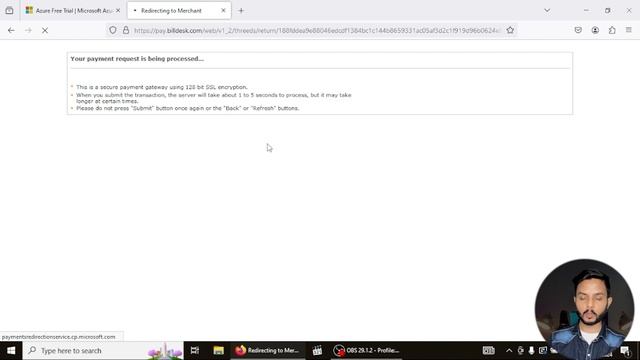The width and height of the screenshot is (640, 360).
Task: Open the Save to Pocket icon
Action: 578,30
